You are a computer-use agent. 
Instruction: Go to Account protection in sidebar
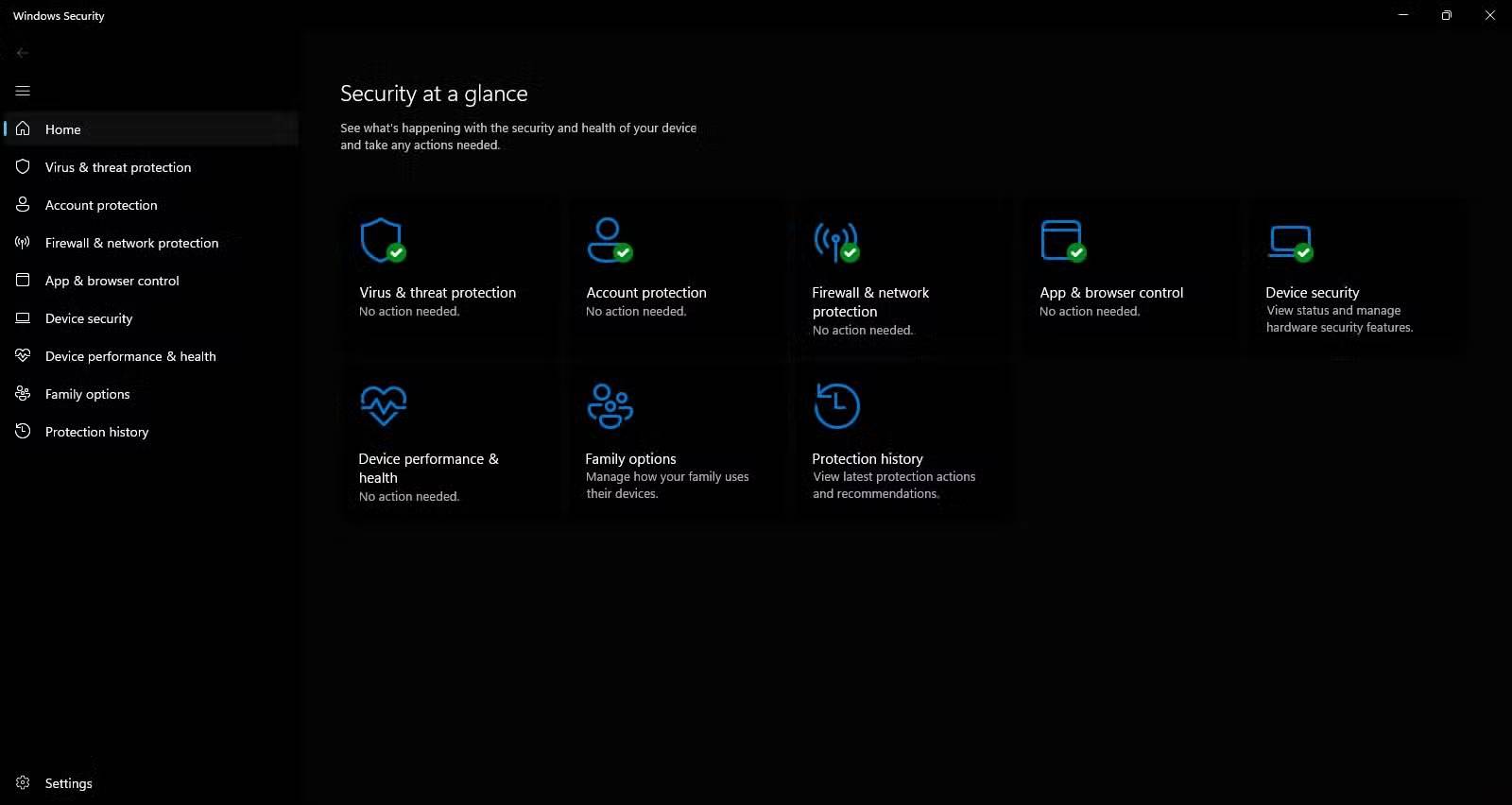[151, 204]
